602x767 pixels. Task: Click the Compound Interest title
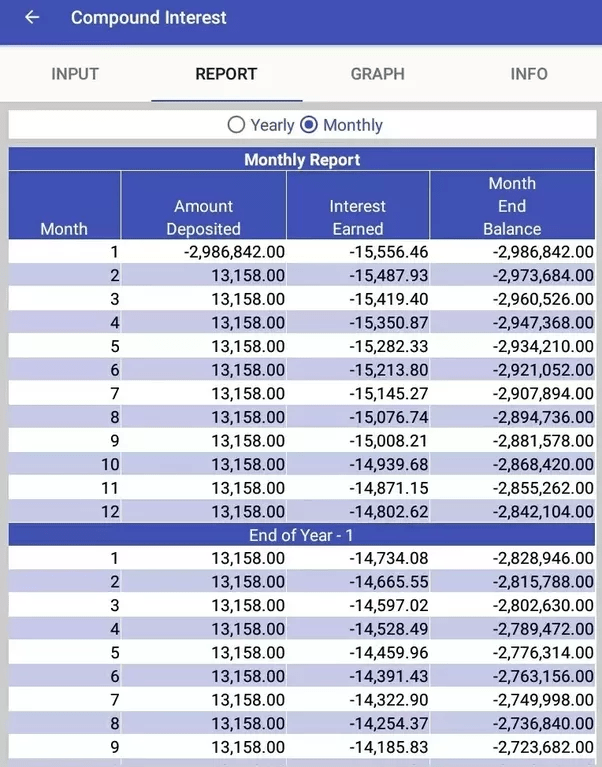pos(149,18)
